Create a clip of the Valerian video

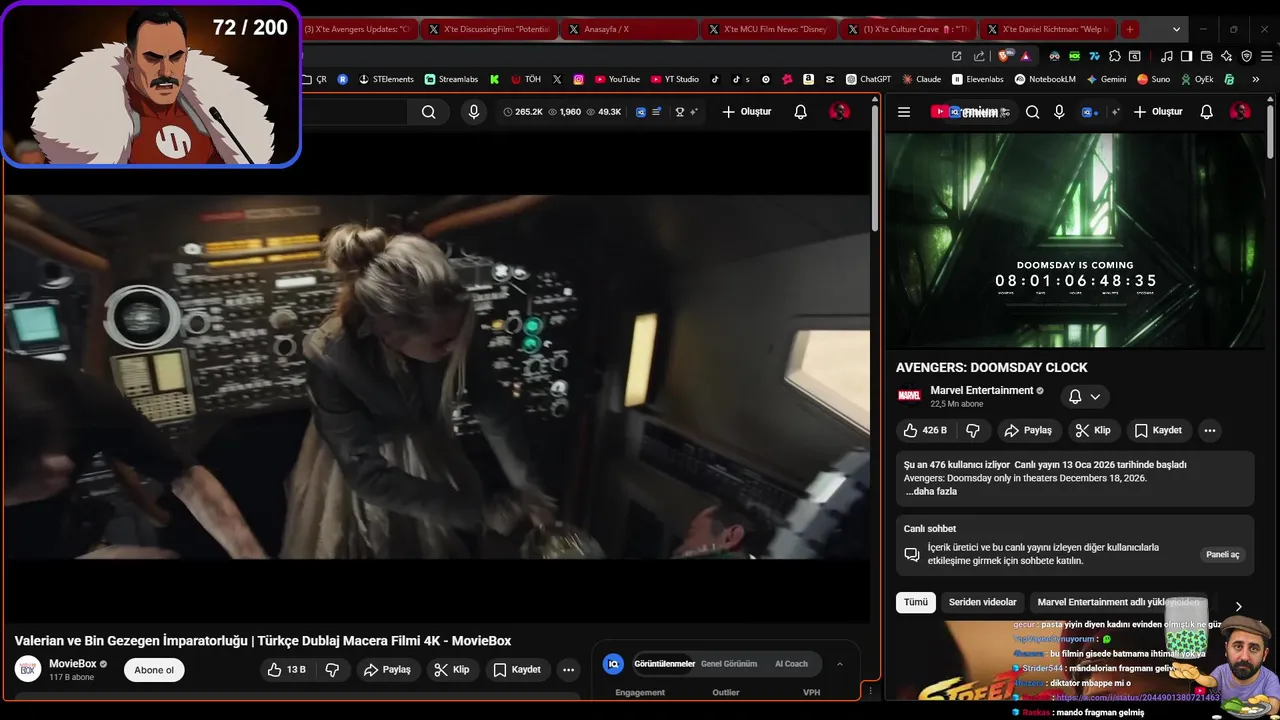[x=451, y=670]
